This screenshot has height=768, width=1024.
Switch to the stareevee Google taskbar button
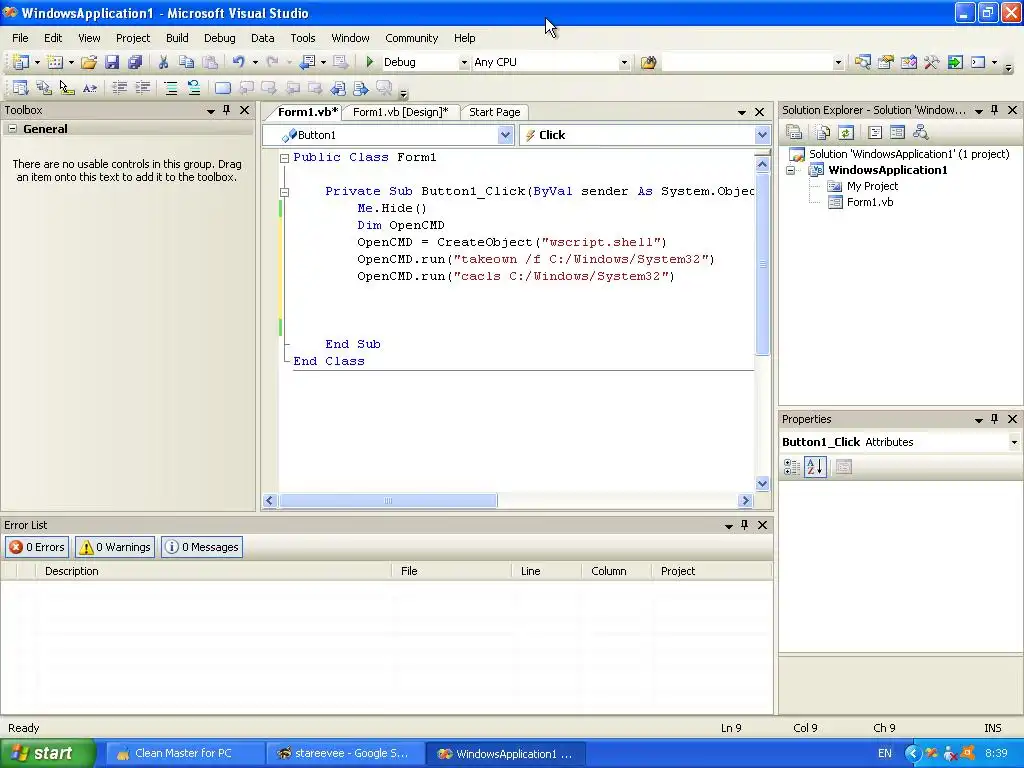(x=345, y=753)
